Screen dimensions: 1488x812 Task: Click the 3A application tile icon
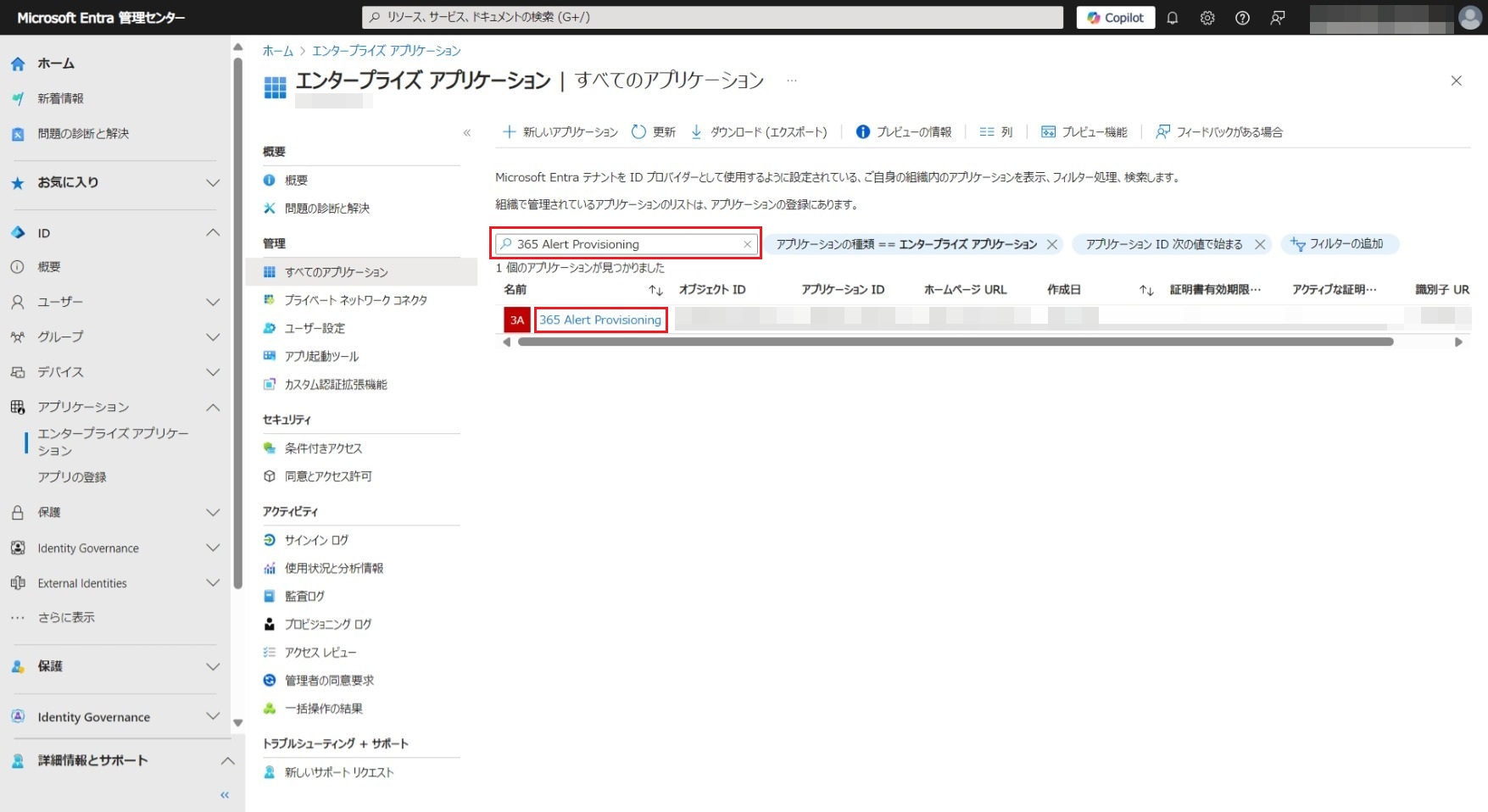(516, 320)
